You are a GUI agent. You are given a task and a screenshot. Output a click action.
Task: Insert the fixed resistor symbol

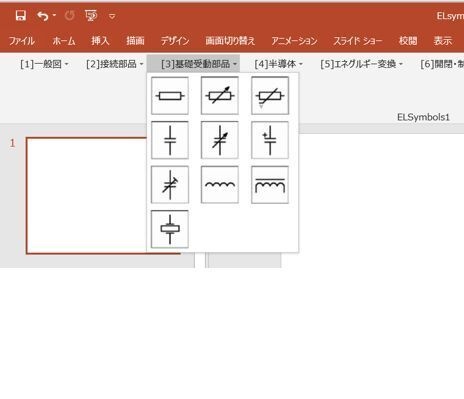170,96
